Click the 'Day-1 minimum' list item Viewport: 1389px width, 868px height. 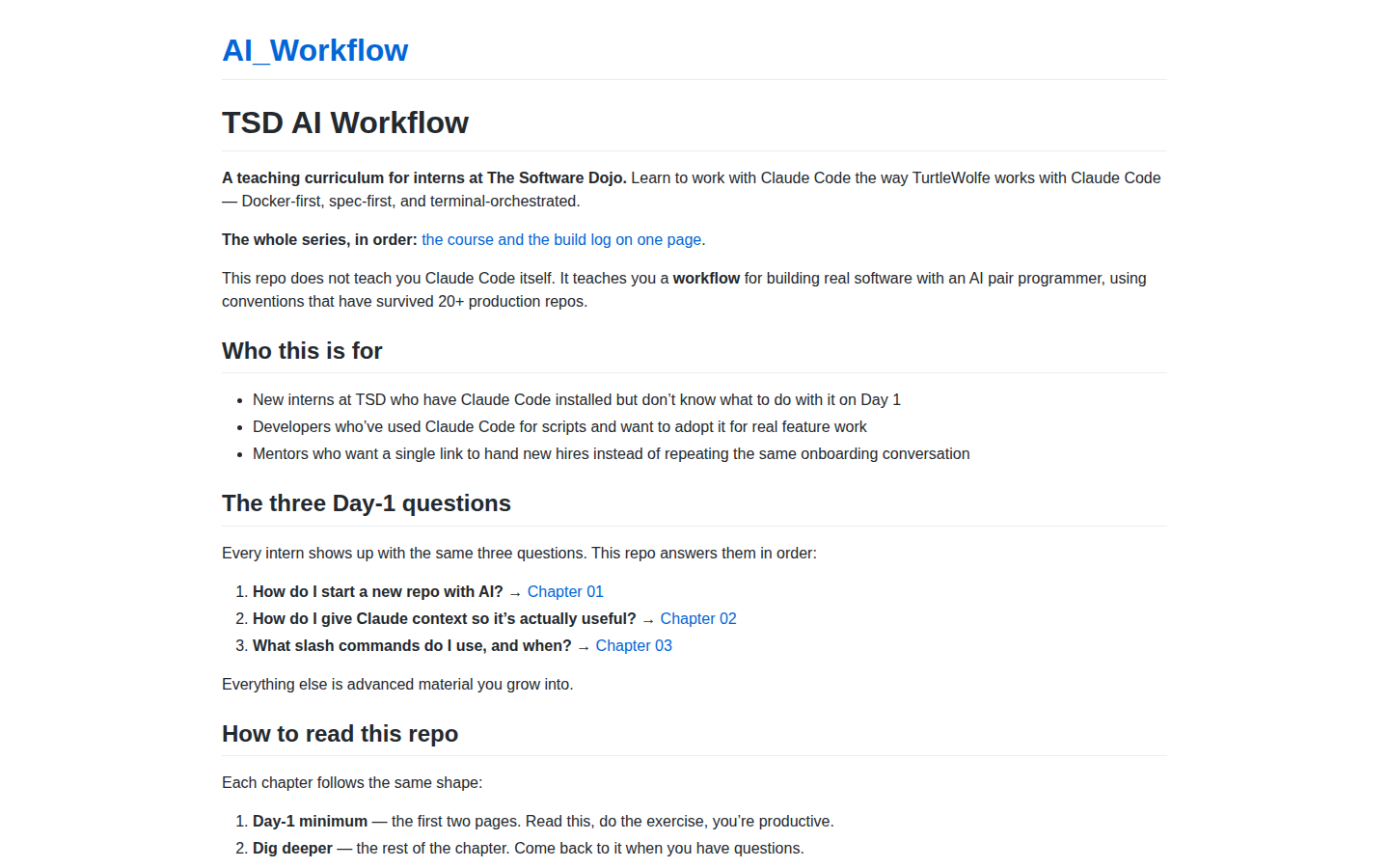click(x=543, y=821)
